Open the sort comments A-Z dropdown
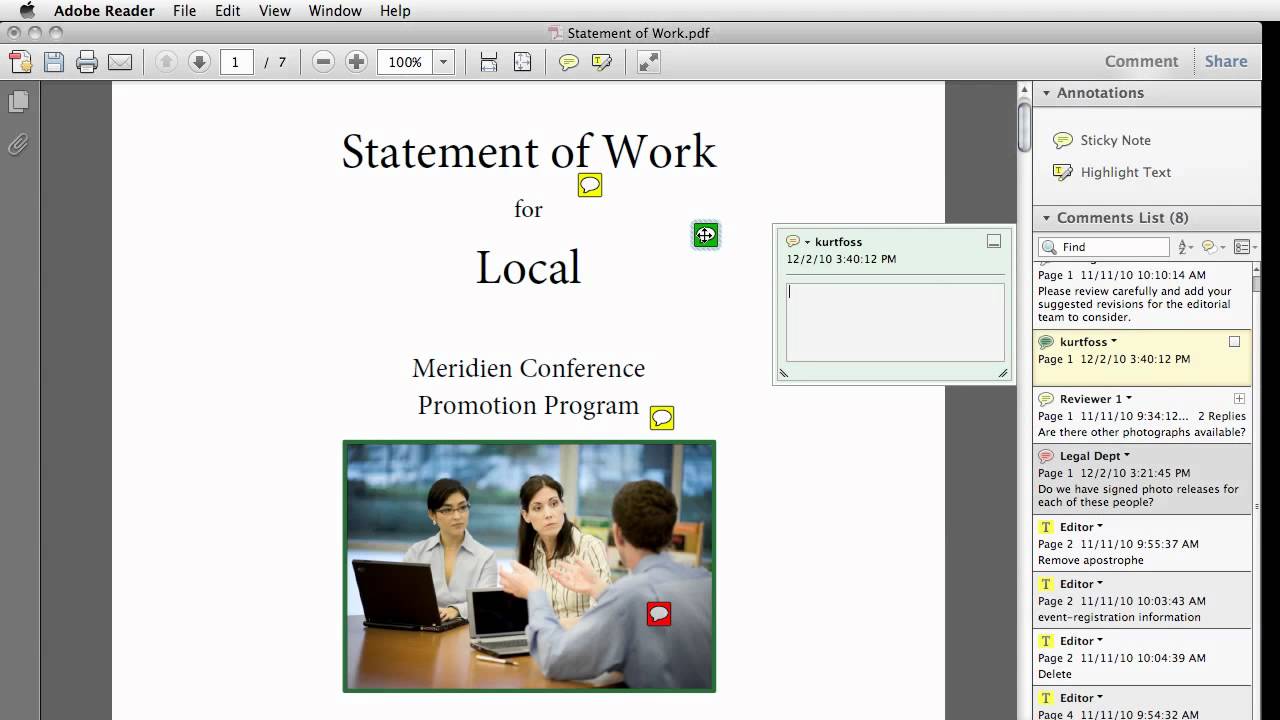 tap(1186, 247)
